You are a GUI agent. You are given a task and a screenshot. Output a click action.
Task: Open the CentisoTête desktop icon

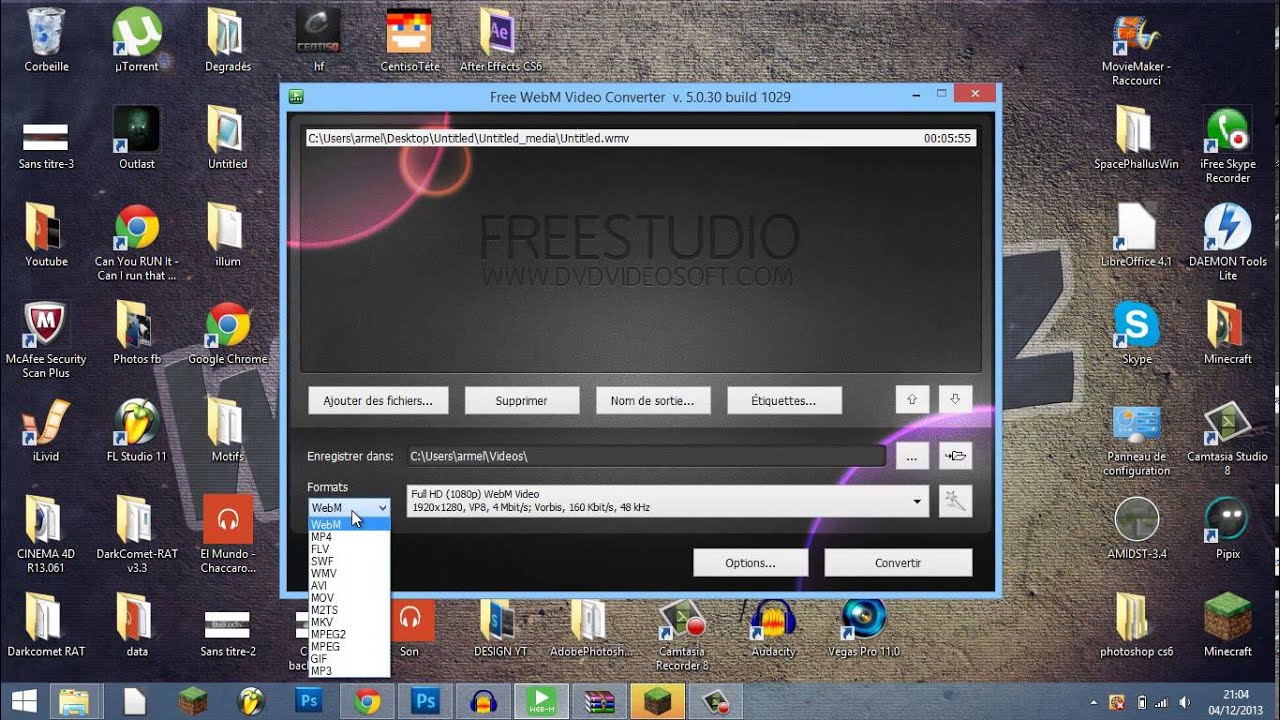(x=410, y=40)
